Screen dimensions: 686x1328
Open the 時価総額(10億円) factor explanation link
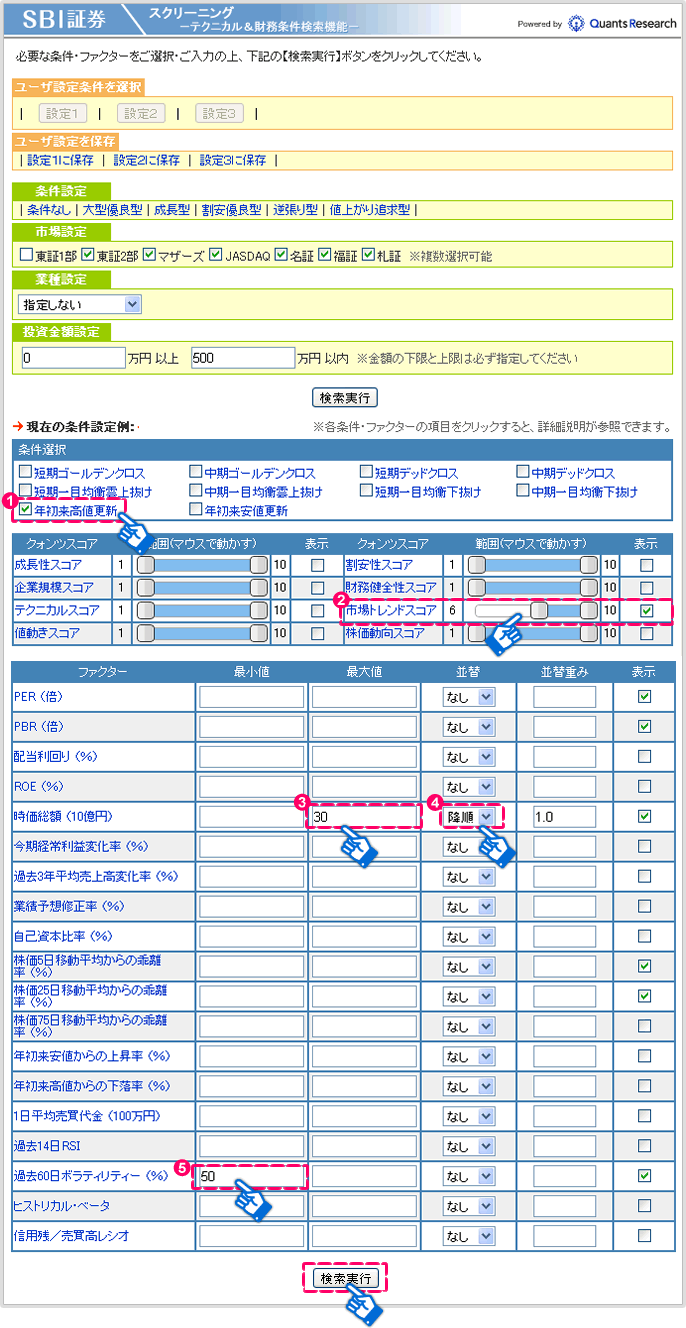pos(63,816)
